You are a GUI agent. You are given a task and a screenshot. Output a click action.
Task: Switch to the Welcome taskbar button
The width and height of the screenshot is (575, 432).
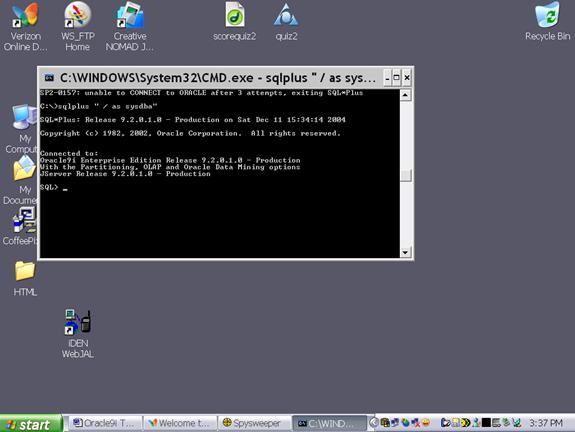(x=180, y=424)
